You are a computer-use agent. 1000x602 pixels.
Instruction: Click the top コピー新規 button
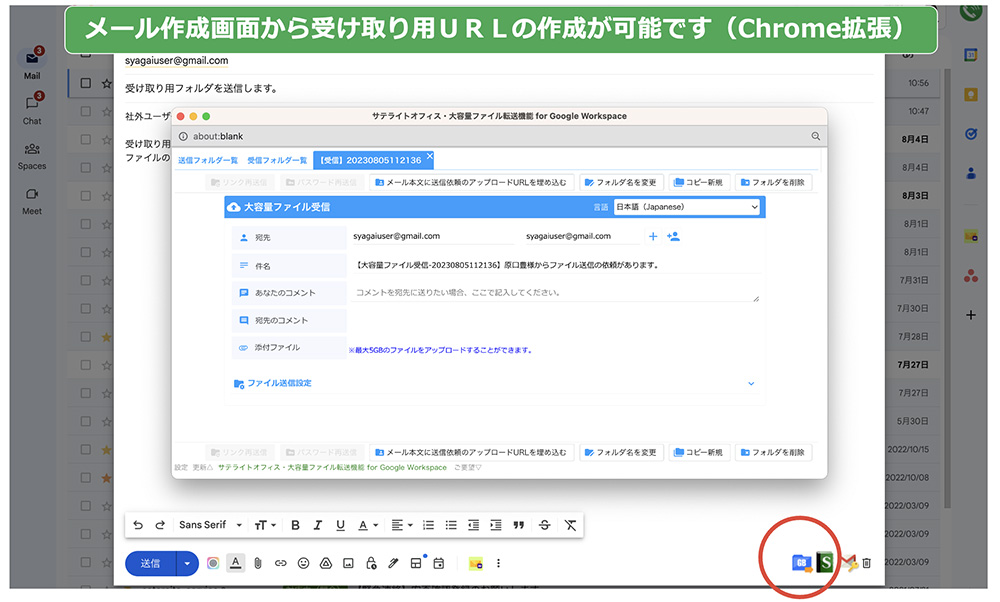click(698, 182)
